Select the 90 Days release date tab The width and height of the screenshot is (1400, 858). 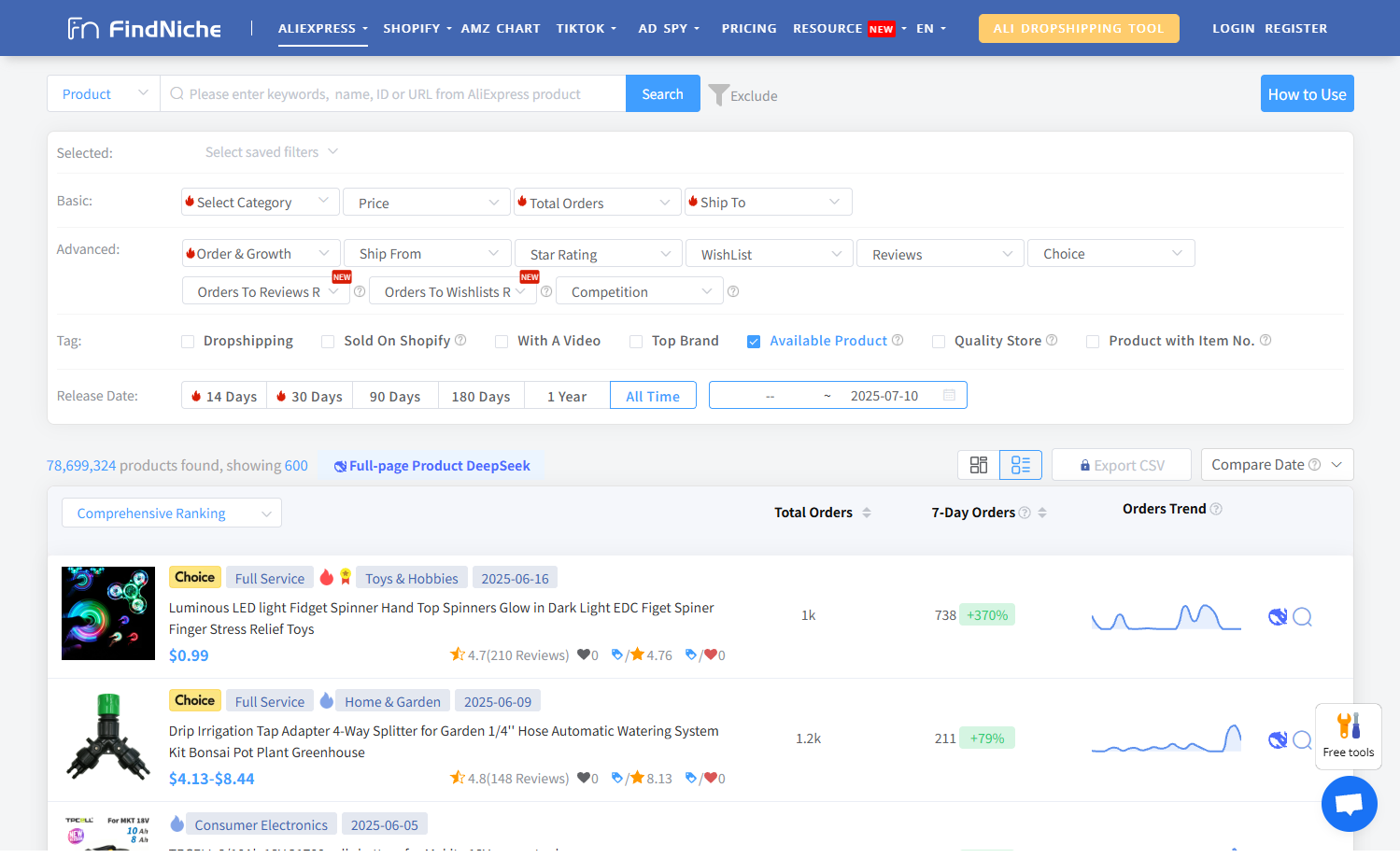click(x=395, y=396)
